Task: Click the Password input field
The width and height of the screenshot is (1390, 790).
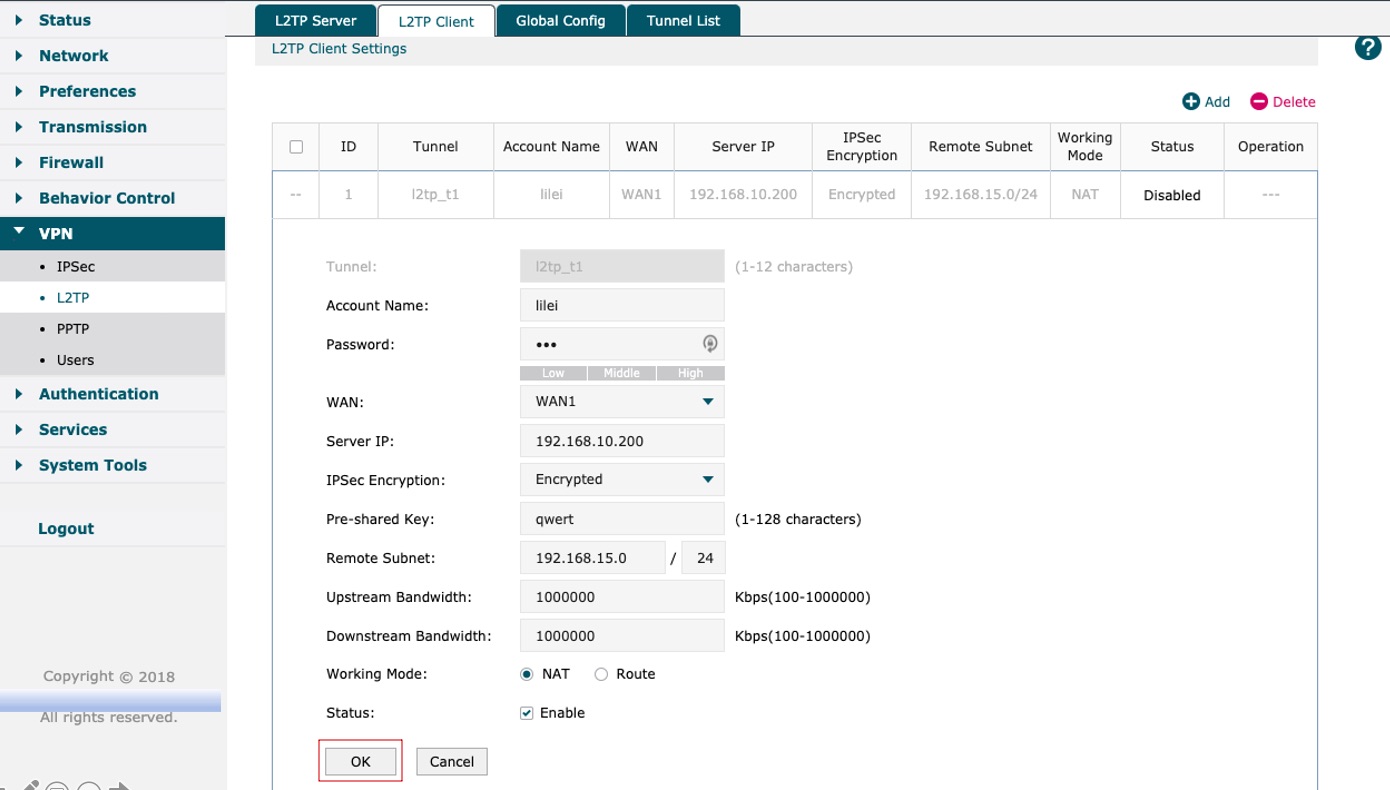Action: [x=622, y=344]
